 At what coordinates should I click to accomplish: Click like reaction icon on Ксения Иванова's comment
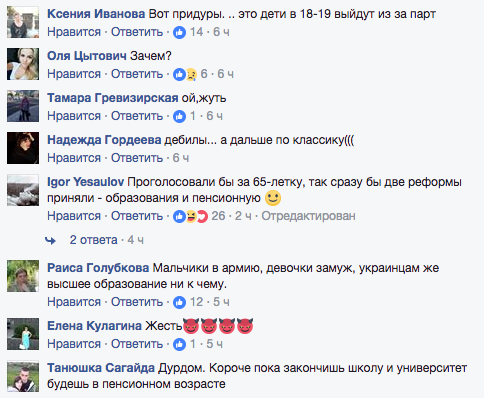179,32
